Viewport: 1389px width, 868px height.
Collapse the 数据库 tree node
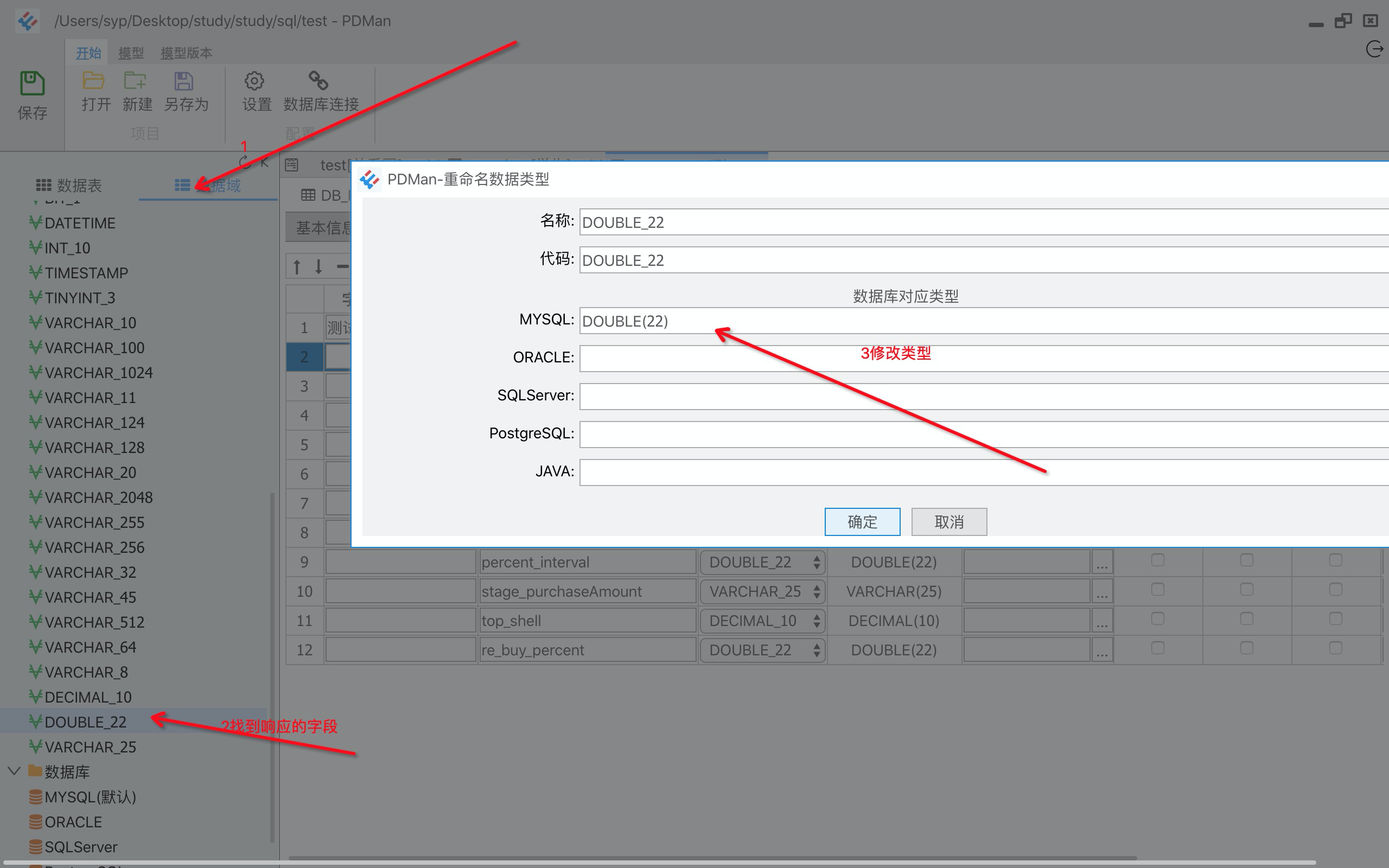point(14,771)
